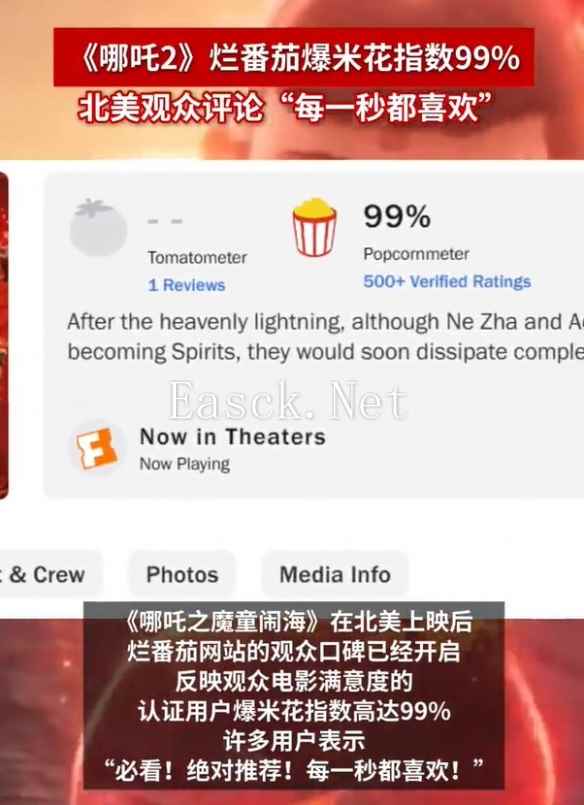Click the synopsis text beginning 'After the heavenly lightning'

(325, 337)
